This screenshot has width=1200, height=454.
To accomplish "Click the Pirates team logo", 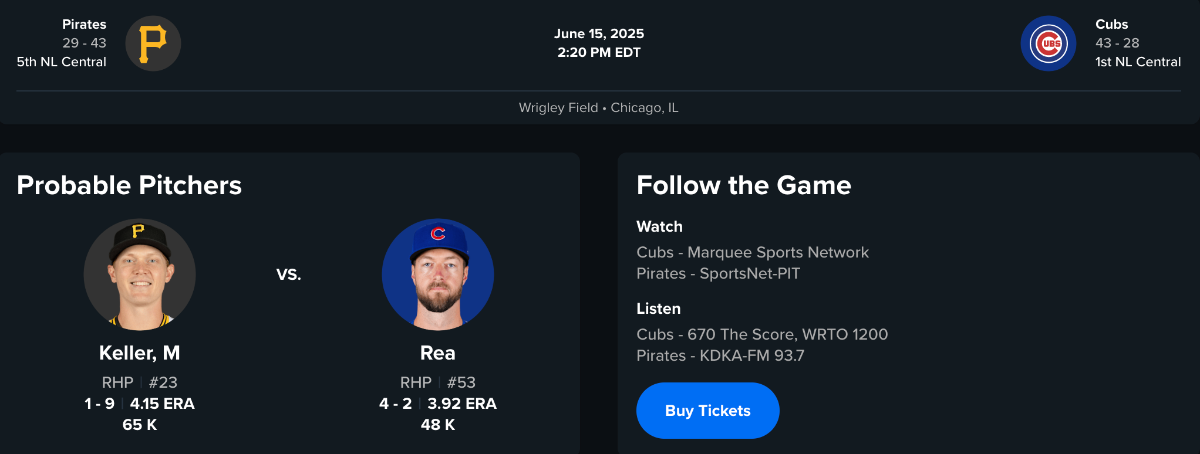I will 153,43.
